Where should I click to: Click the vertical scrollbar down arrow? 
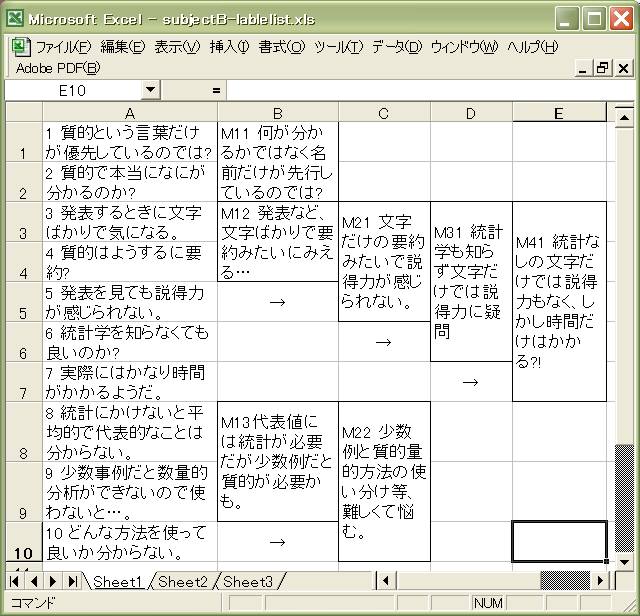[624, 563]
